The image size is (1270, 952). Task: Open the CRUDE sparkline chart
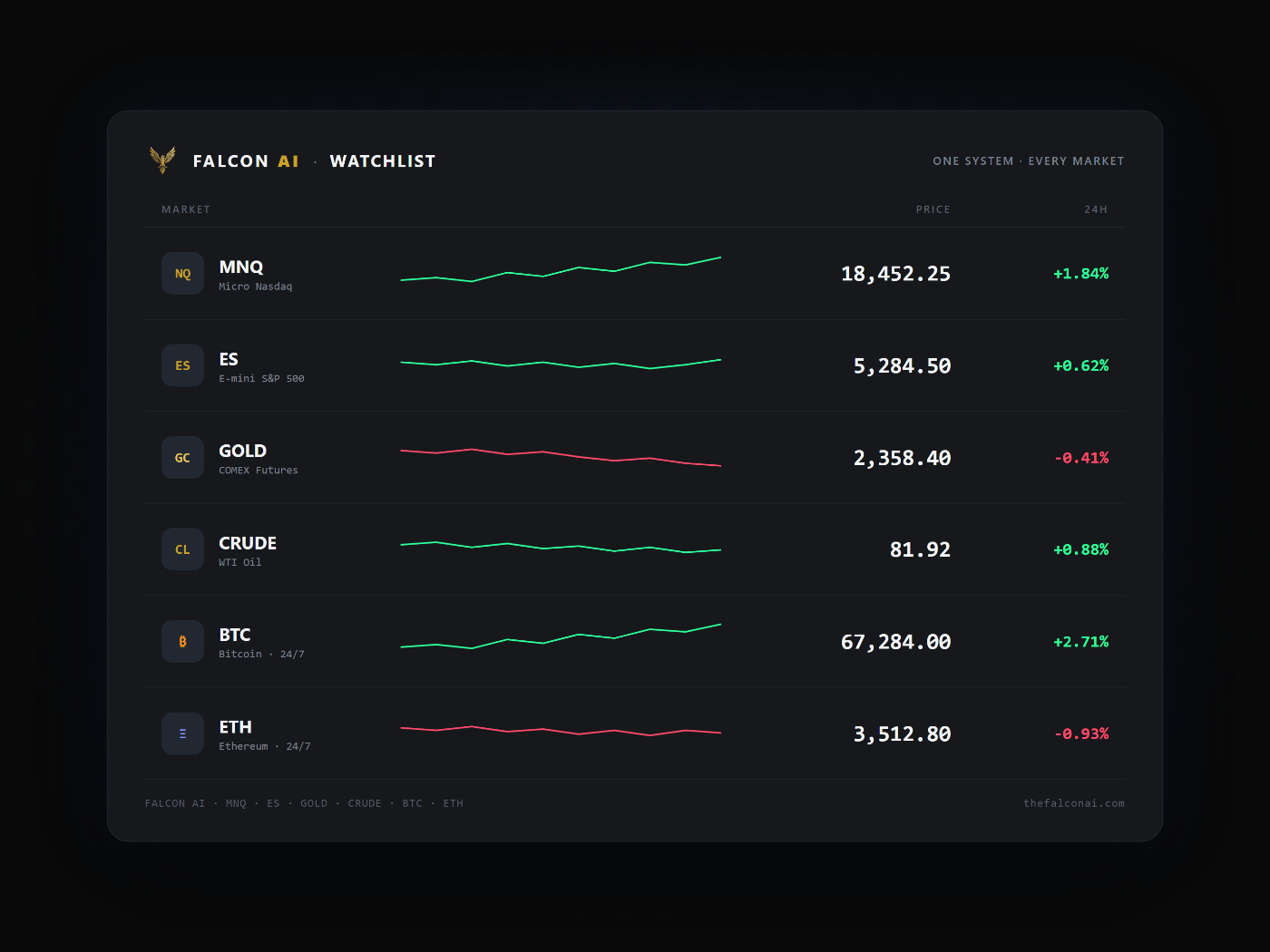tap(561, 547)
